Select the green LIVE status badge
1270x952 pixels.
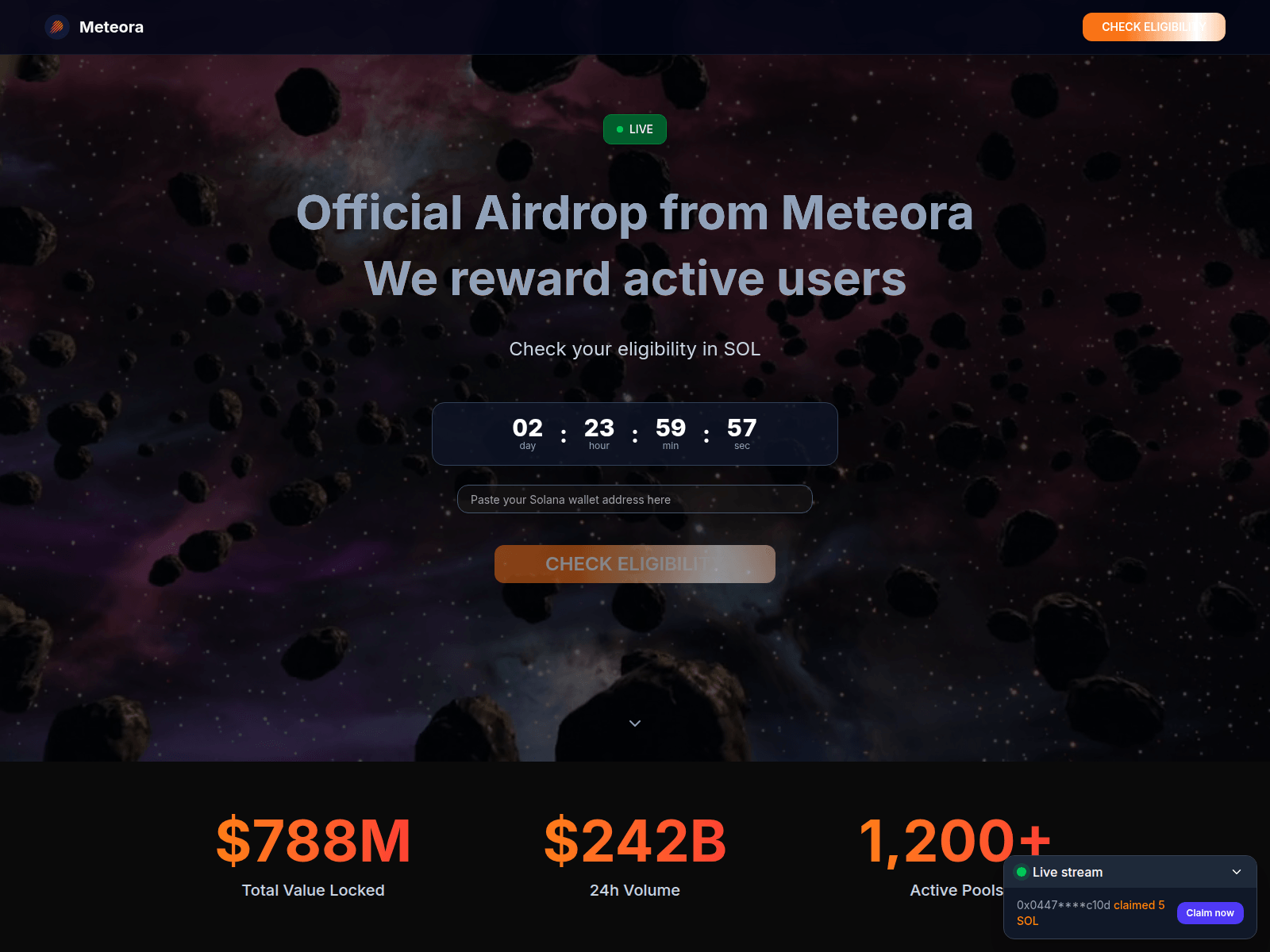point(635,129)
